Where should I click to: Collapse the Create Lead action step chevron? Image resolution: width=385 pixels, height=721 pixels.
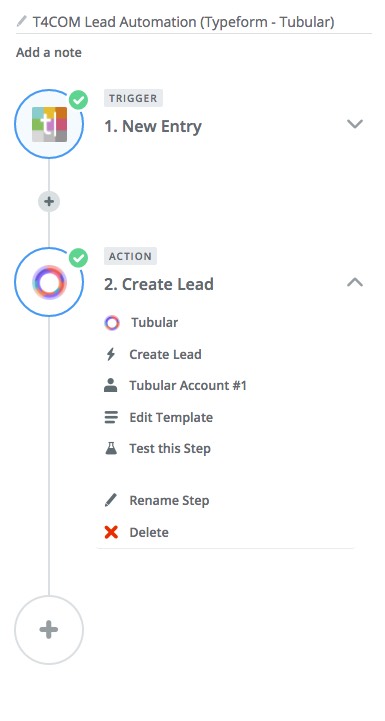[x=355, y=282]
